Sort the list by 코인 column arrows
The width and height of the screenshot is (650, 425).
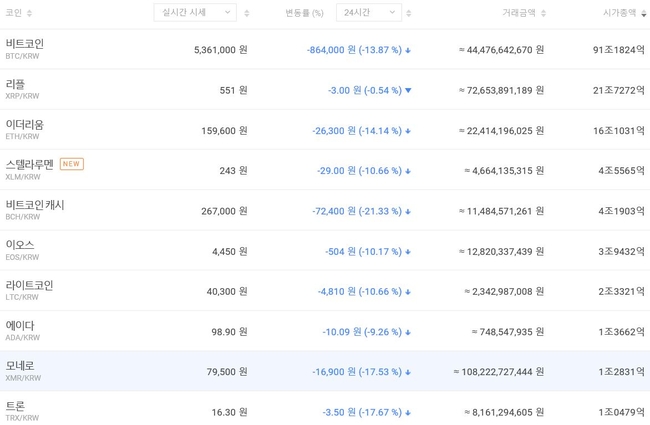coord(29,13)
